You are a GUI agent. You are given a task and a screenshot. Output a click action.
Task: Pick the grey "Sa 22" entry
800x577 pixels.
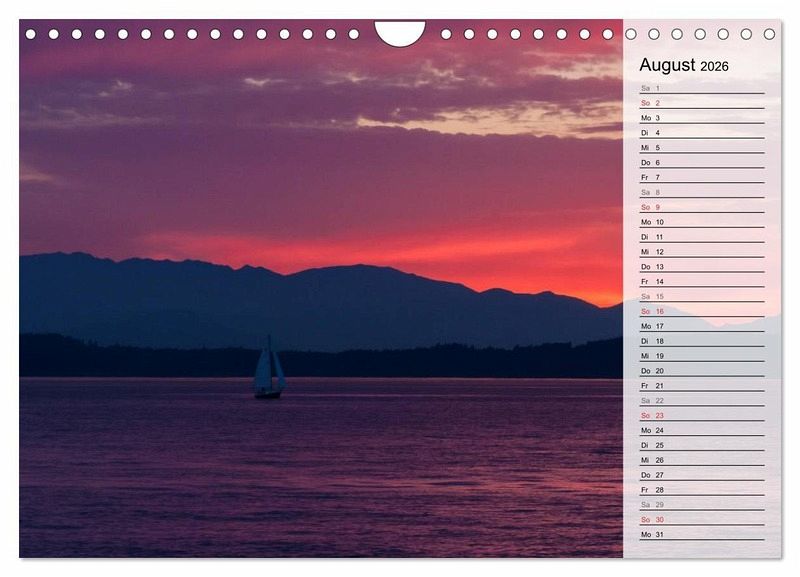pyautogui.click(x=702, y=400)
